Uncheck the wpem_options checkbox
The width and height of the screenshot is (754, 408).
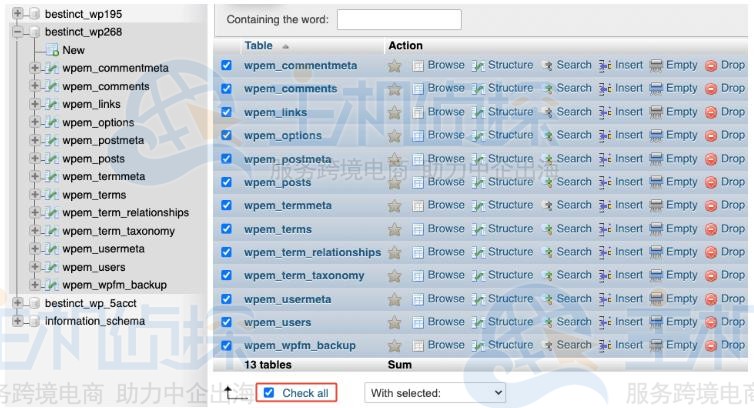coord(226,135)
